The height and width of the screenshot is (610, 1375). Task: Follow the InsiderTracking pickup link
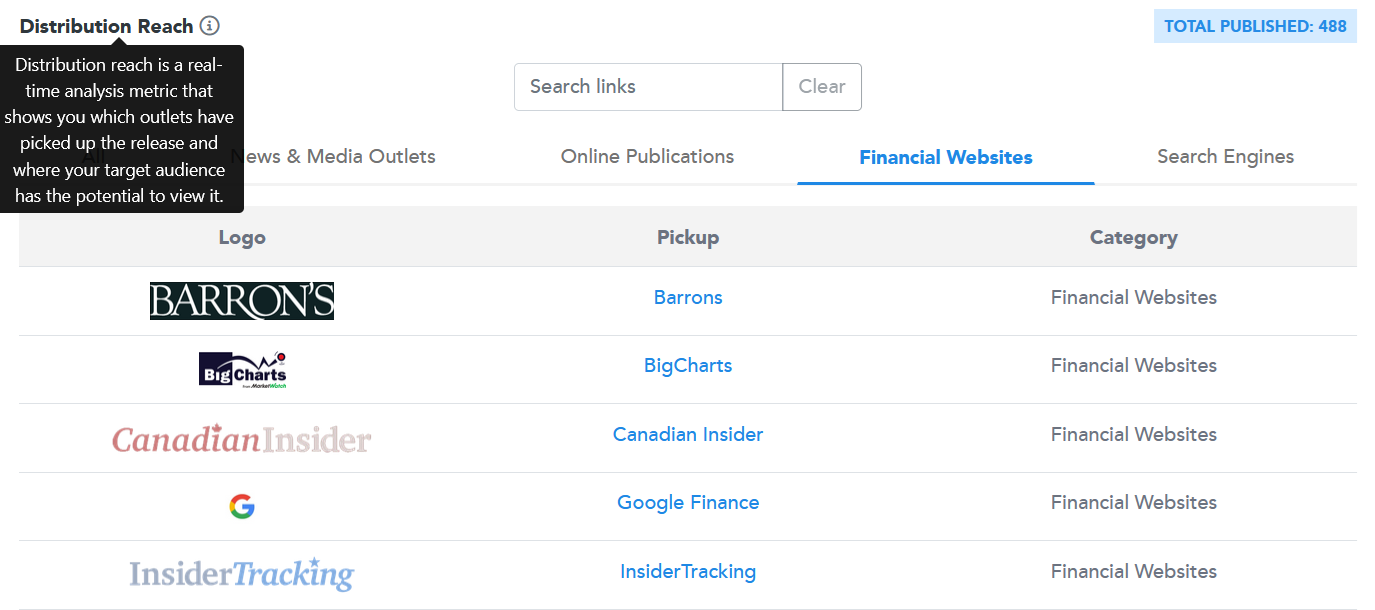pyautogui.click(x=688, y=572)
